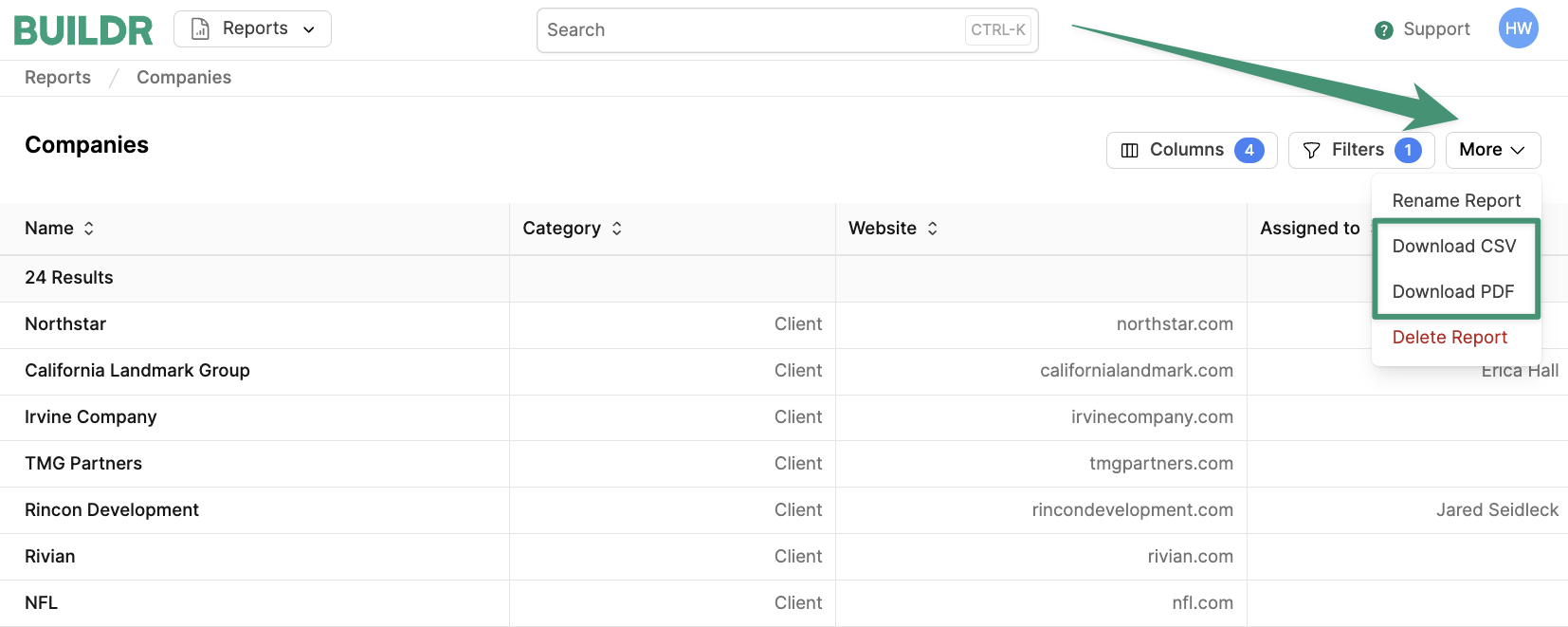Focus the Search input field
Screen dimensions: 1568x627
tap(787, 30)
